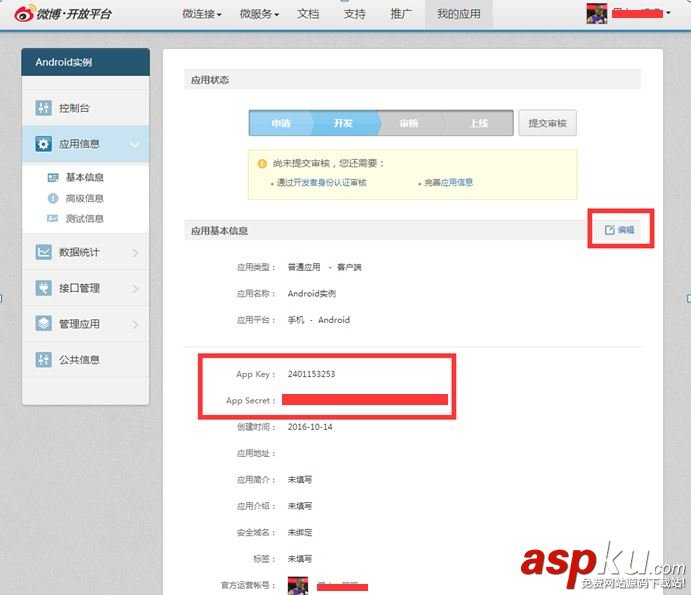Click the 开发 progress step

click(x=343, y=123)
